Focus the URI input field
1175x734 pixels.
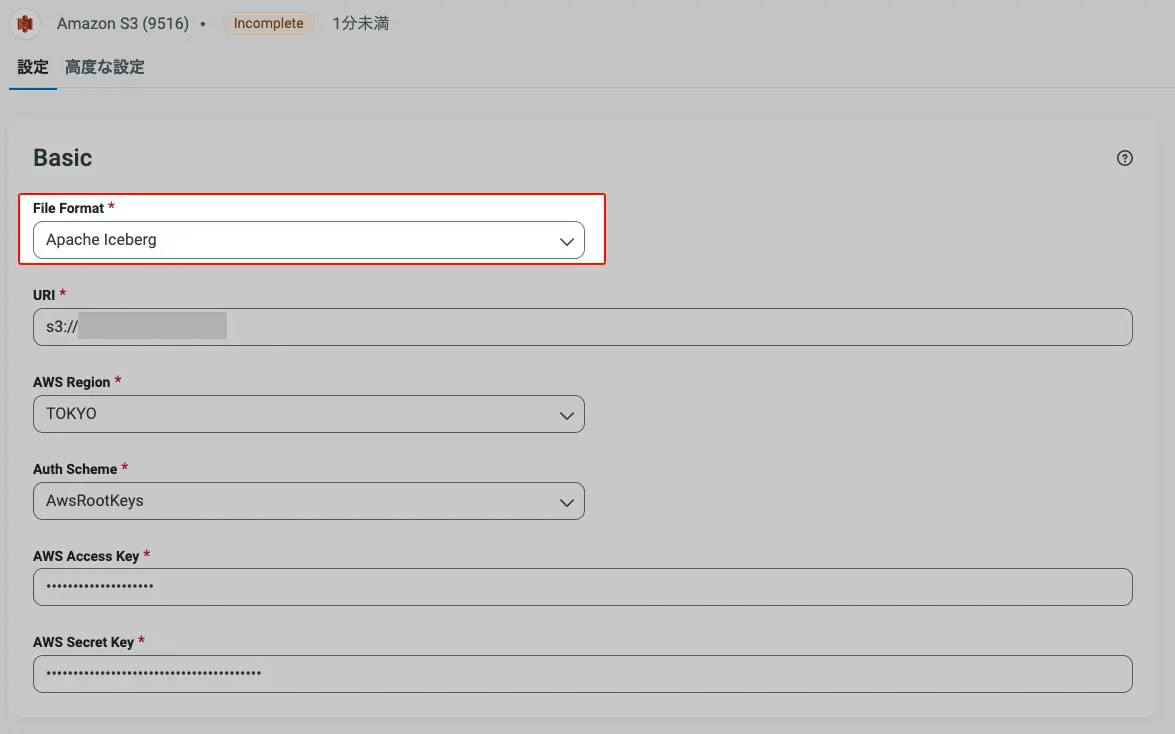(582, 327)
